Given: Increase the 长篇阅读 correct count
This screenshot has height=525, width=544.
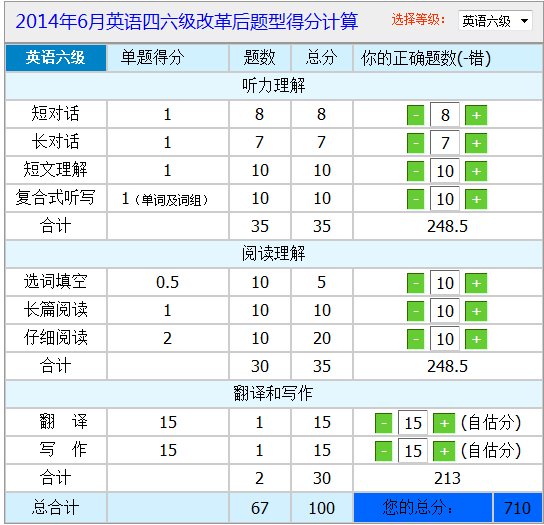Looking at the screenshot, I should 476,311.
